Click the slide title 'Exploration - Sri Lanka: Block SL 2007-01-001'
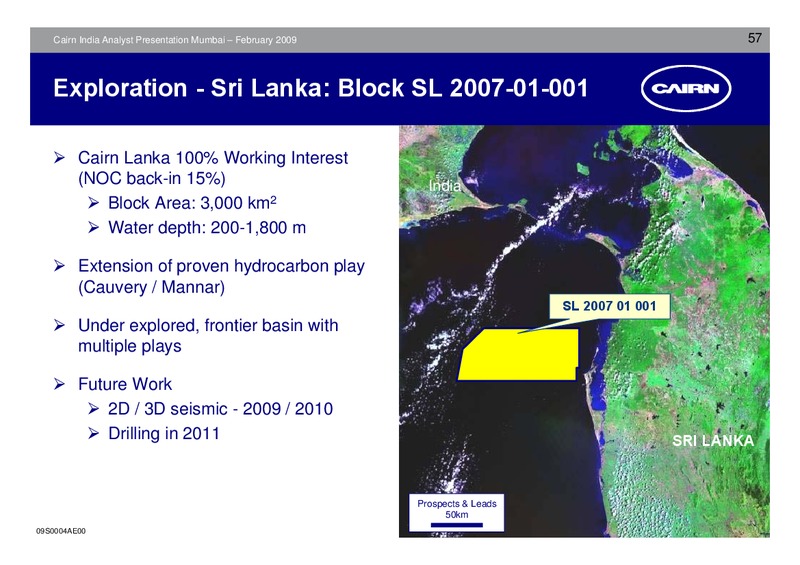Screen dimensions: 800x565 pos(321,88)
